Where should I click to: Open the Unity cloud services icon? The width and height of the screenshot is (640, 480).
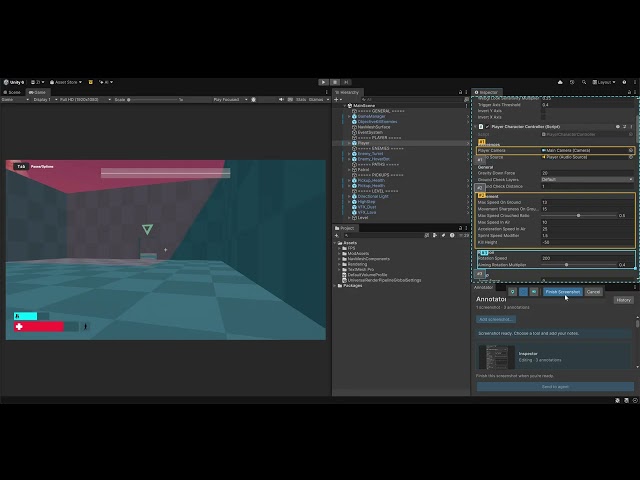560,82
